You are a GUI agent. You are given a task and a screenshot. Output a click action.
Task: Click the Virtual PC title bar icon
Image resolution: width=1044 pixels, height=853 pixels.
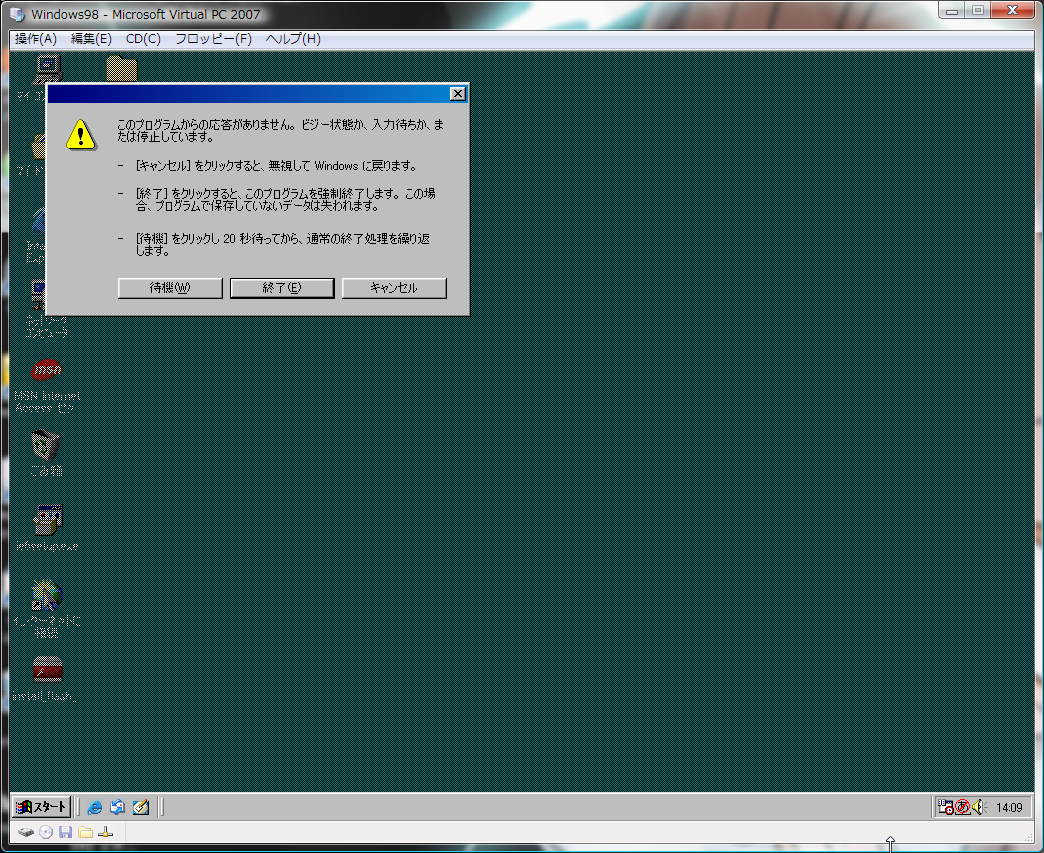[17, 14]
